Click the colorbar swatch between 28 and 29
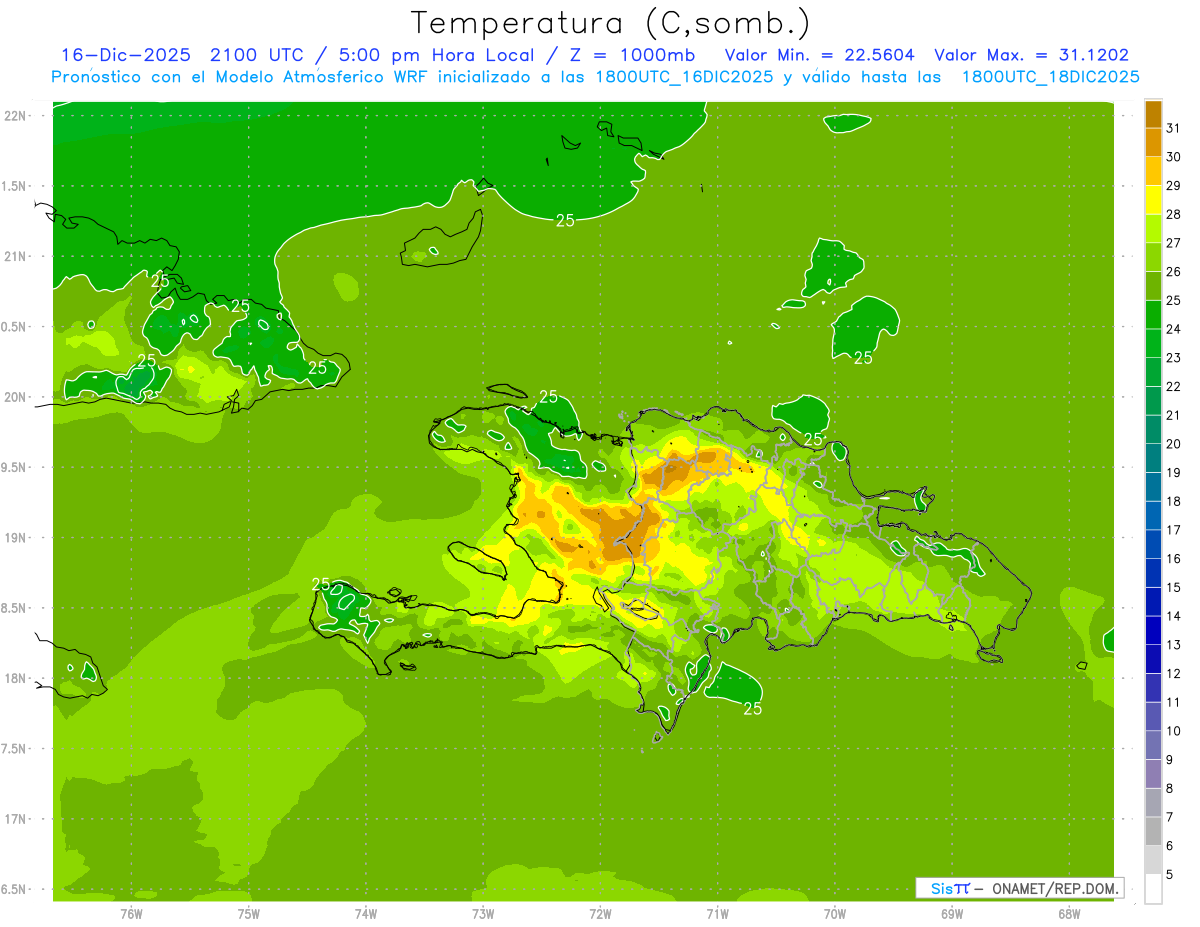The height and width of the screenshot is (927, 1200). [1154, 200]
